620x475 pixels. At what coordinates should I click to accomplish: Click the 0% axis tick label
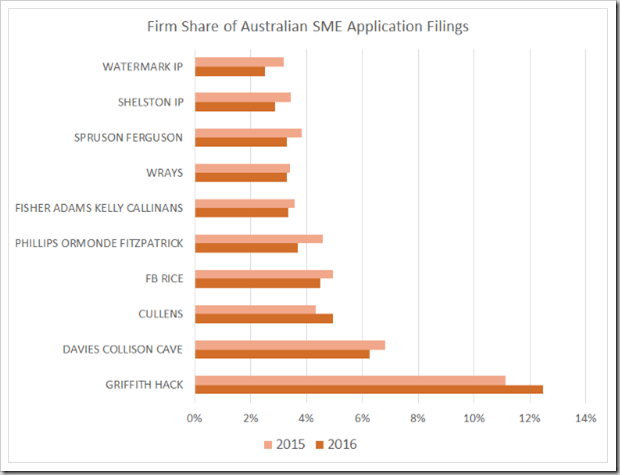point(195,418)
